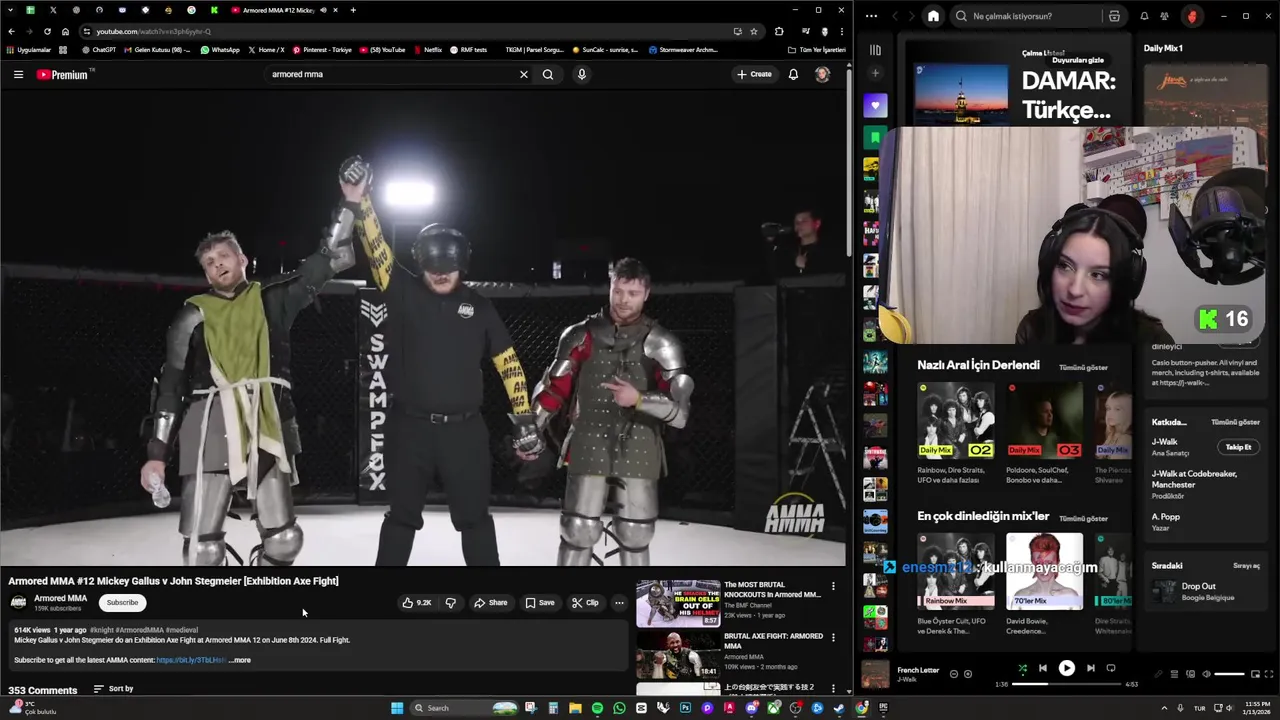Bookmark this page with star

753,31
